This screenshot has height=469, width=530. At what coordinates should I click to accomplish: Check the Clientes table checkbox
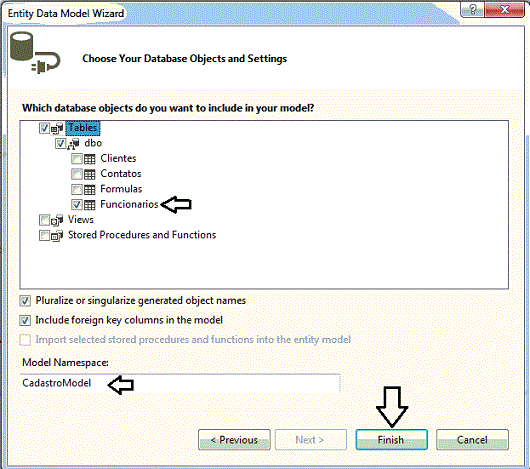tap(77, 158)
